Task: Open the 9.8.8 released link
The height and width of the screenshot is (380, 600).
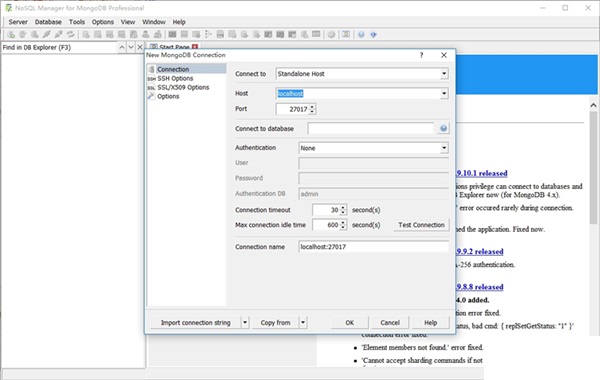Action: pyautogui.click(x=480, y=287)
